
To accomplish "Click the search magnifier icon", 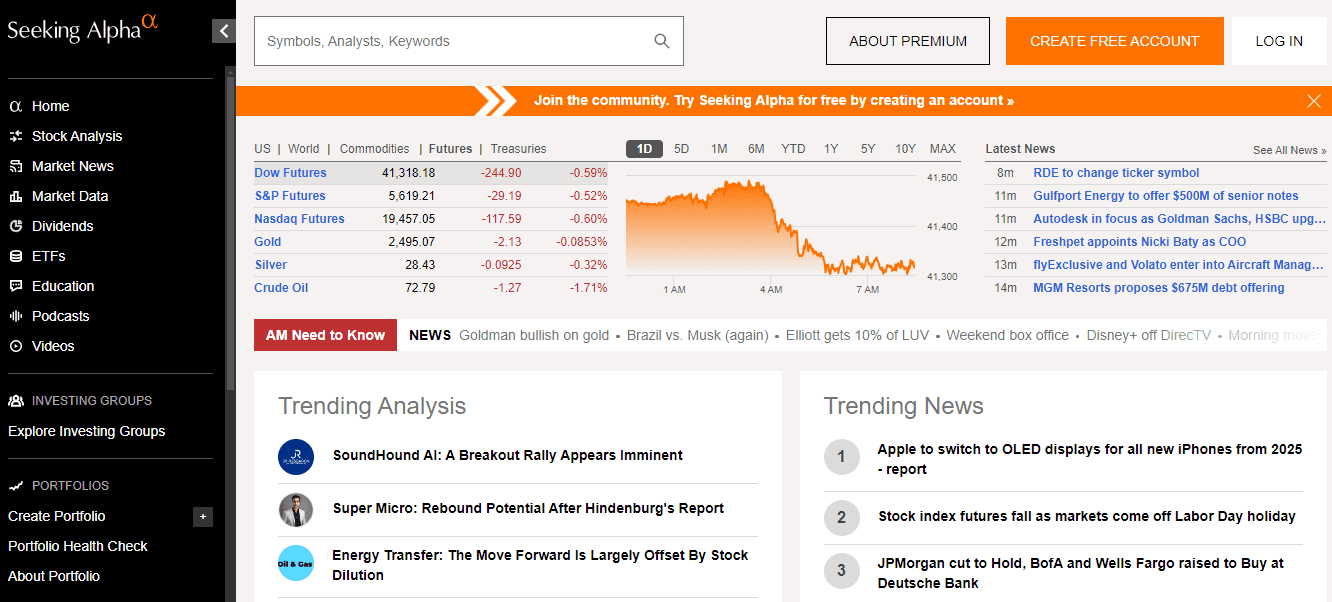I will pyautogui.click(x=661, y=41).
